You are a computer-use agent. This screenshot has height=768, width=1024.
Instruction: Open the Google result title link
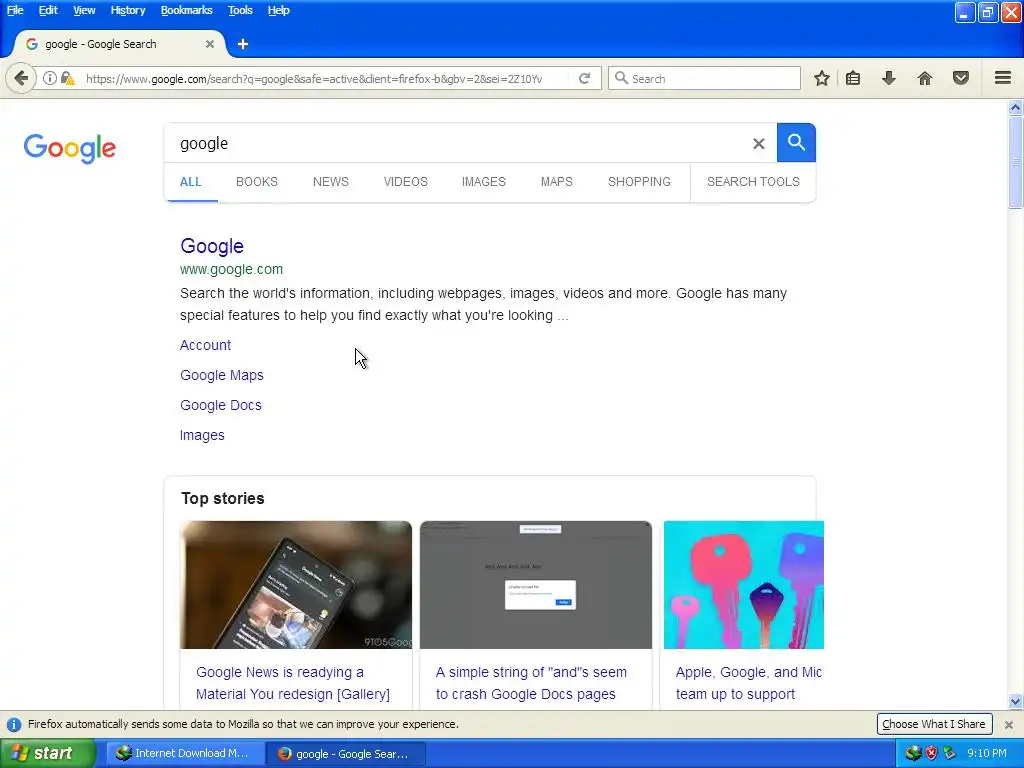pos(212,246)
